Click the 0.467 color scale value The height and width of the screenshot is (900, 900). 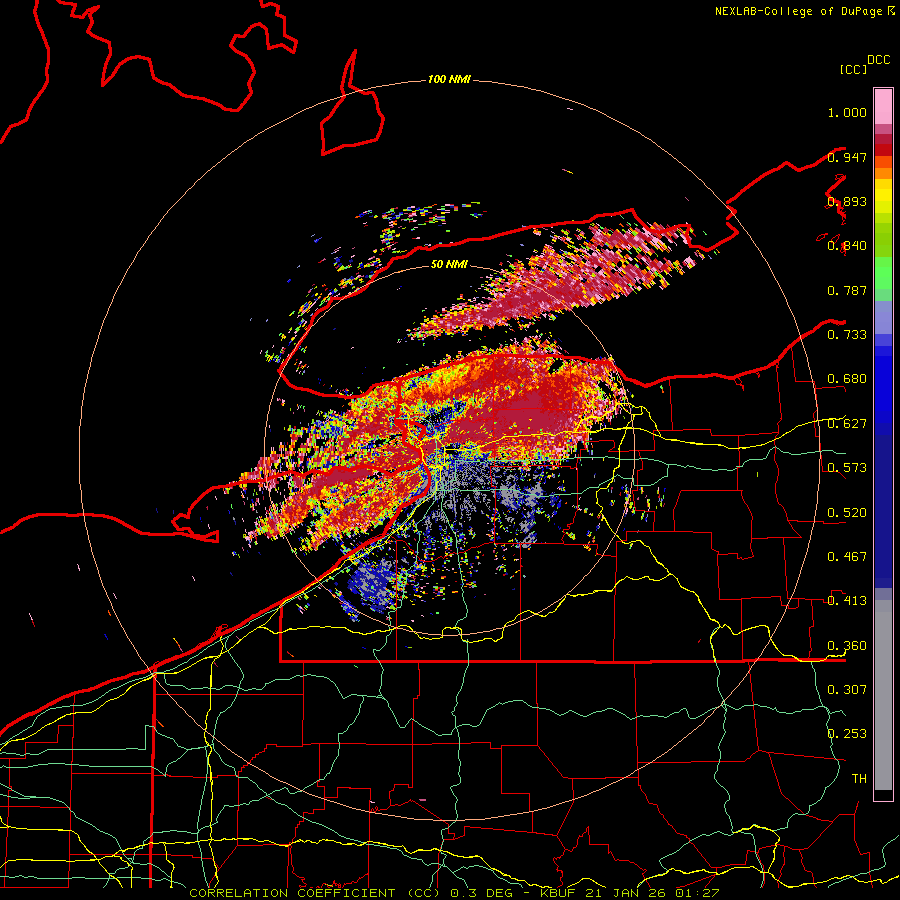pyautogui.click(x=847, y=557)
